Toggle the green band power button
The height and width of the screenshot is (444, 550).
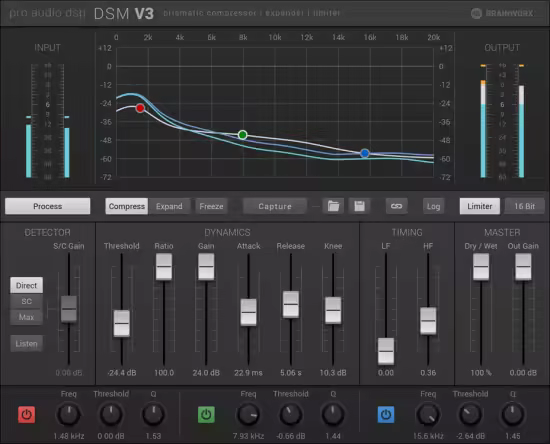tap(206, 415)
